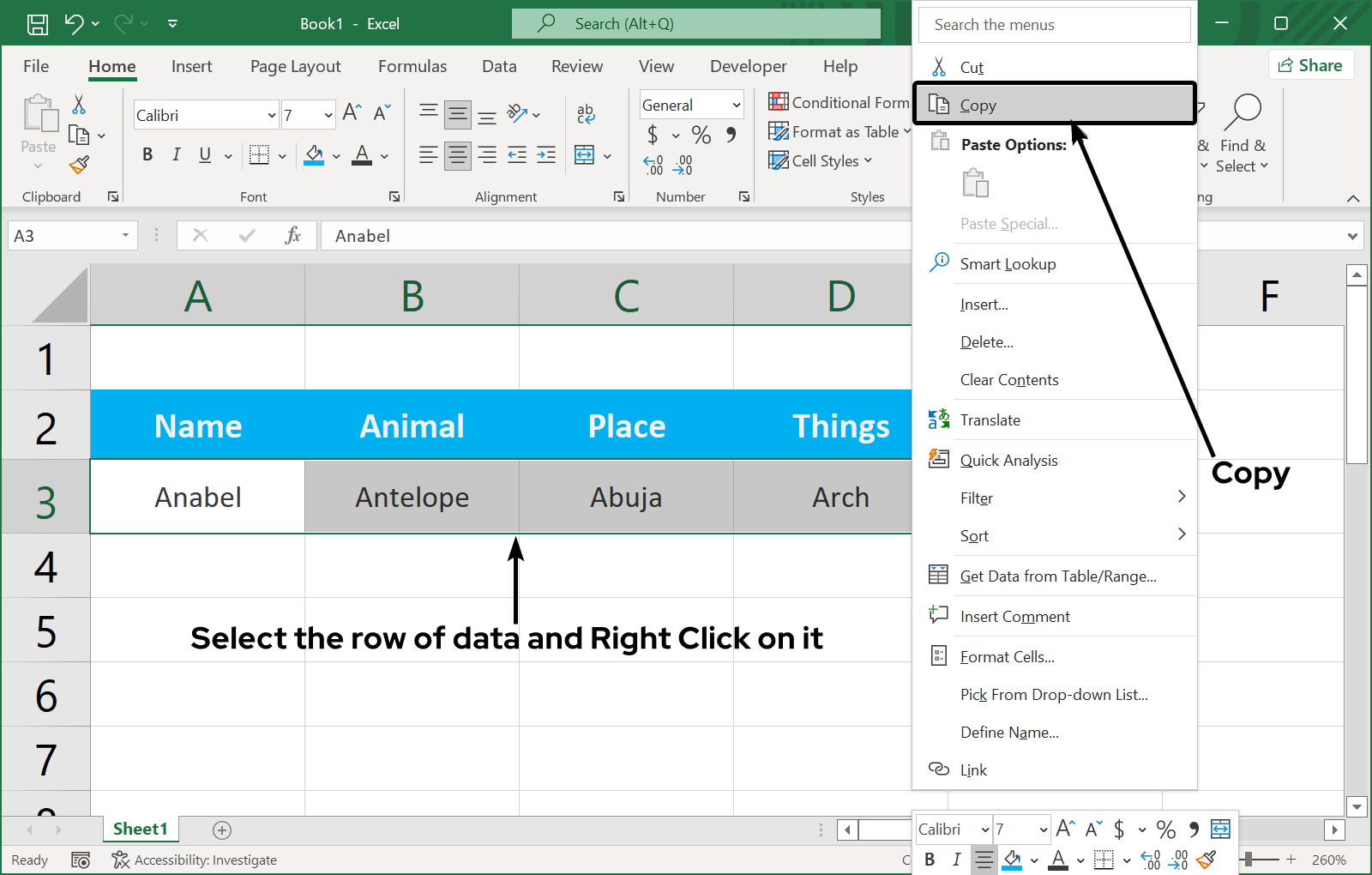The height and width of the screenshot is (875, 1372).
Task: Click the Percent Style icon in ribbon
Action: coord(701,135)
